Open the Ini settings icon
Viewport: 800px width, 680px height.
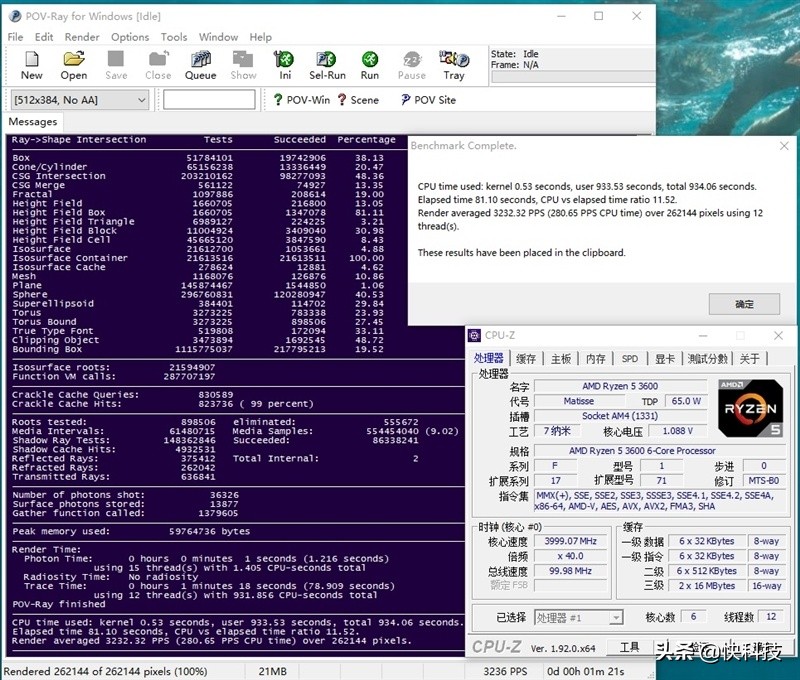[x=283, y=63]
